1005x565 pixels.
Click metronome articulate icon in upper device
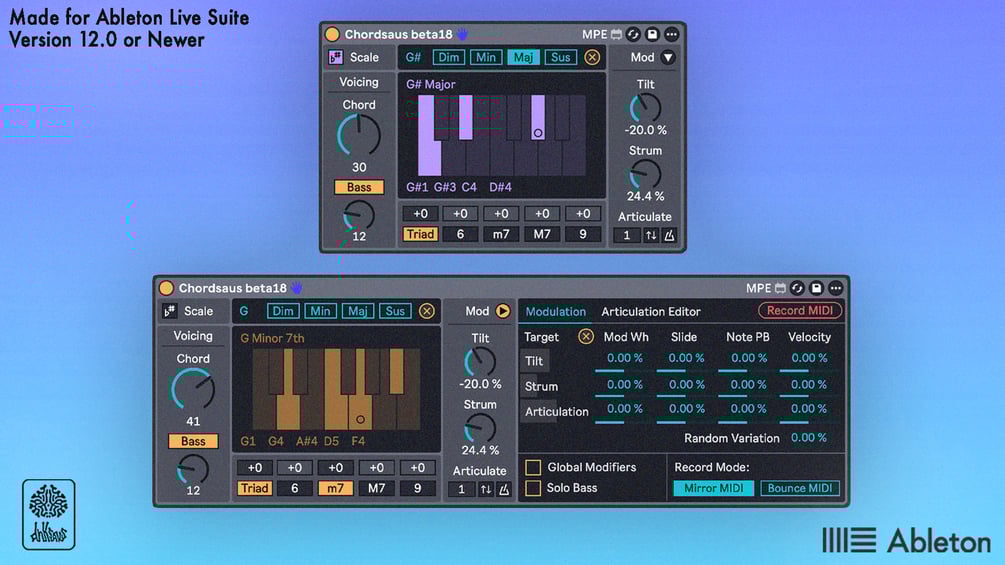pyautogui.click(x=669, y=235)
